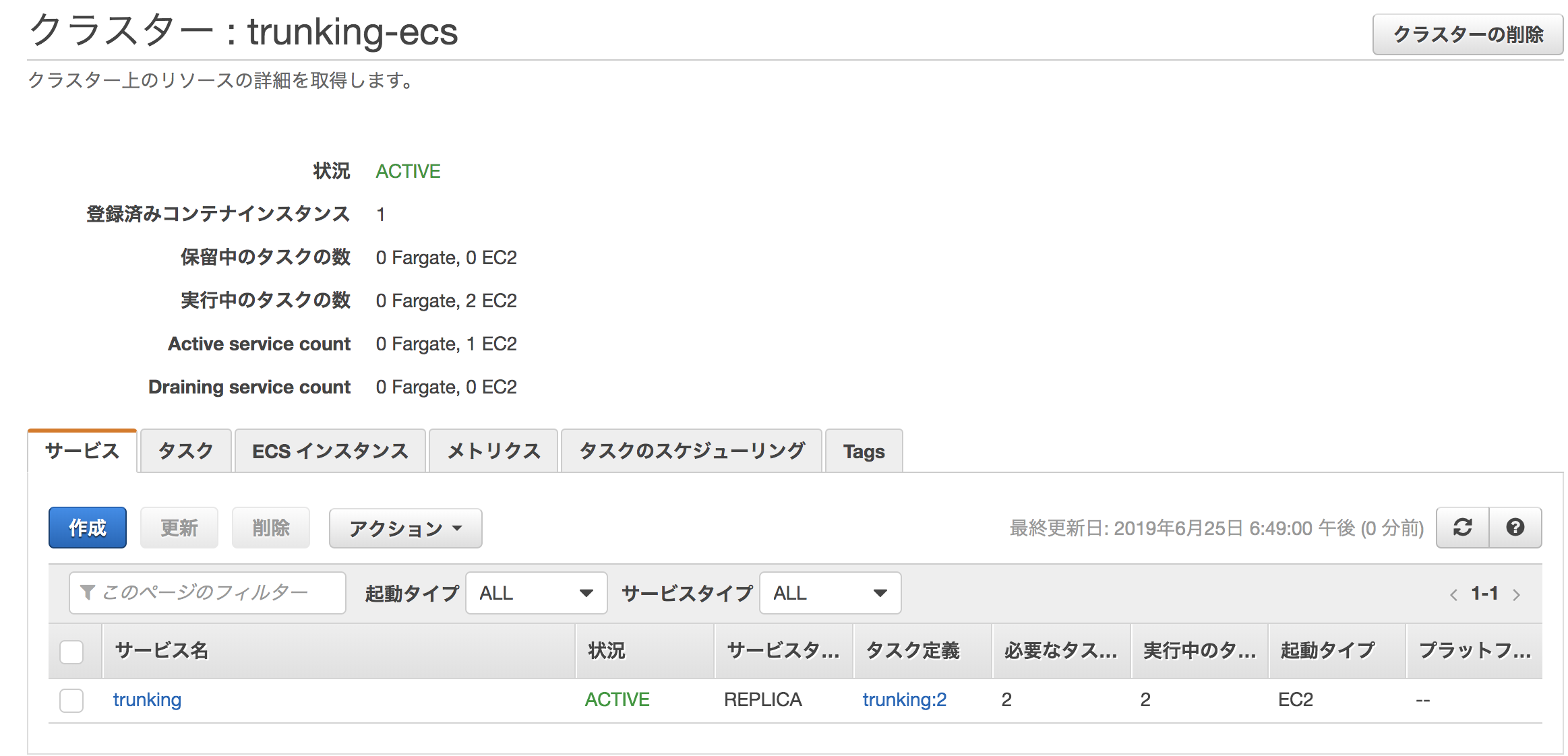Open the タスクのスケジューリング tab
Image resolution: width=1568 pixels, height=756 pixels.
pyautogui.click(x=692, y=451)
